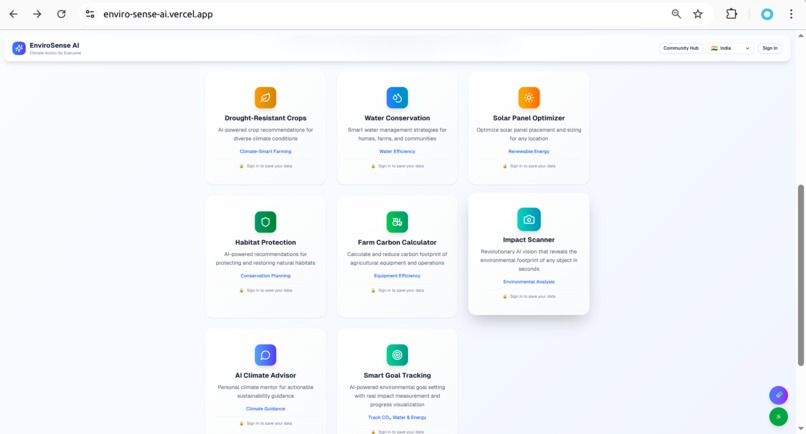Bookmark this page with star icon
Screen dimensions: 806x434
click(x=698, y=14)
